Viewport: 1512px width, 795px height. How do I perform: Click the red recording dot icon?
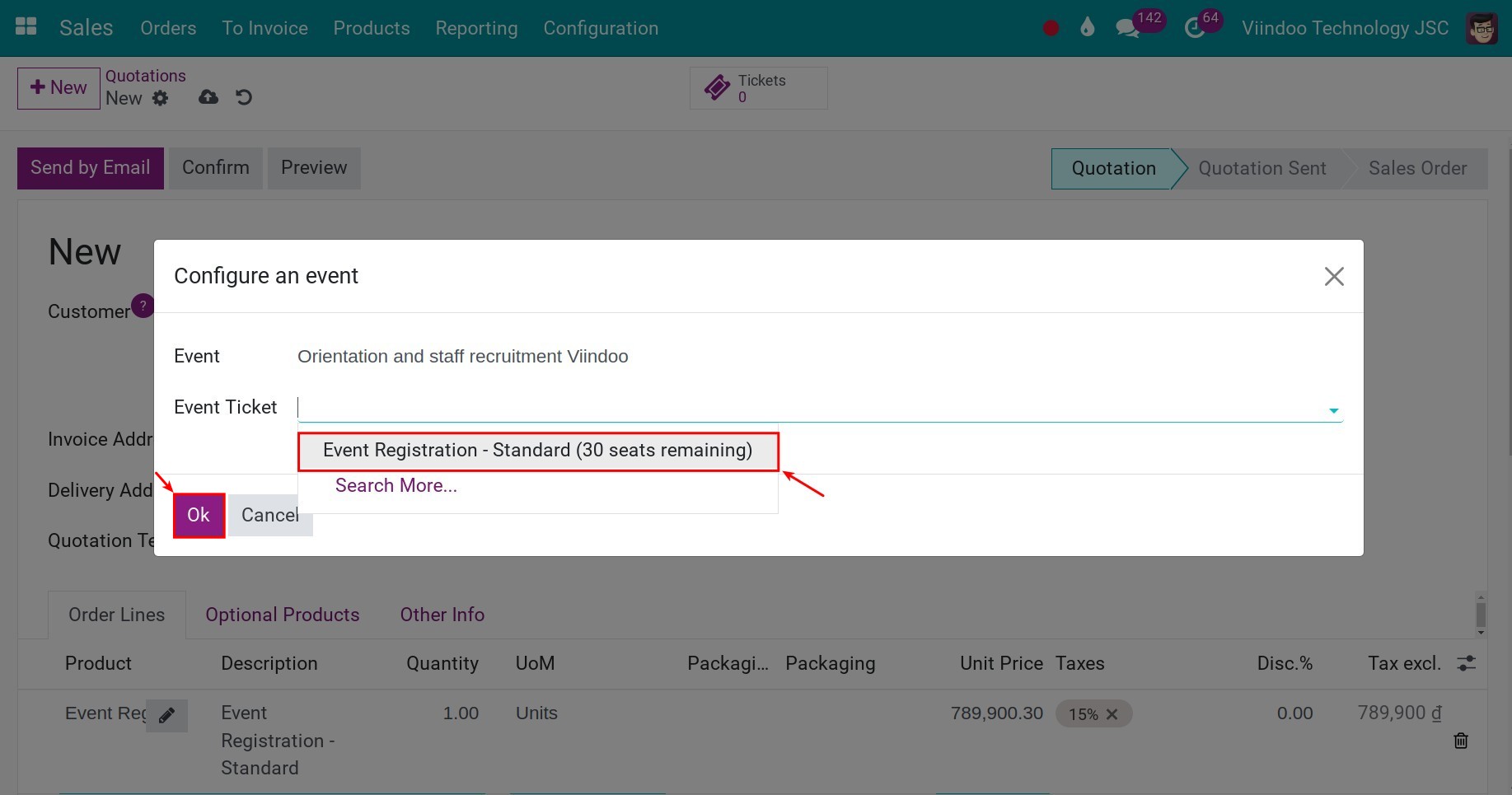[1051, 28]
